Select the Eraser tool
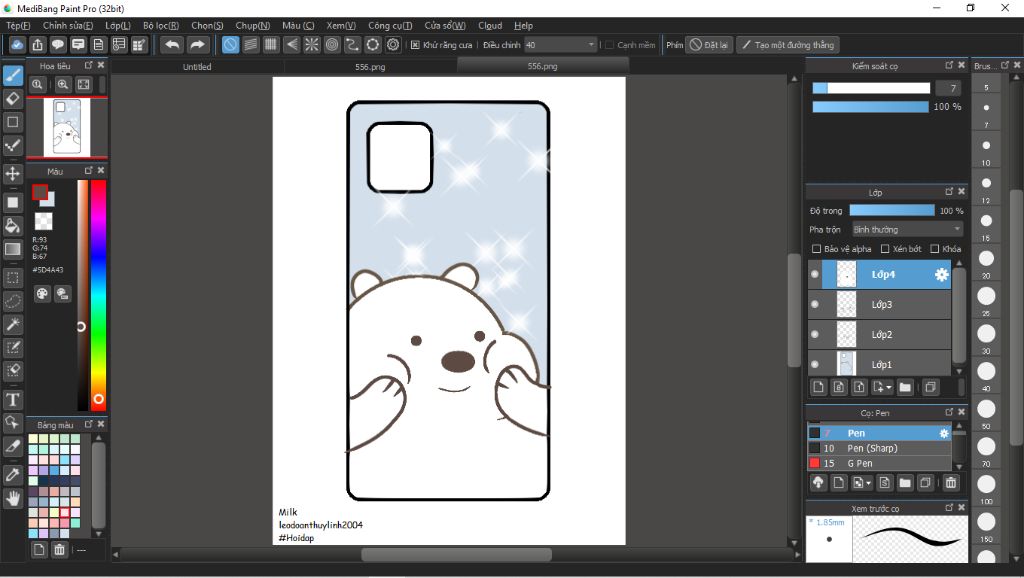 coord(12,99)
